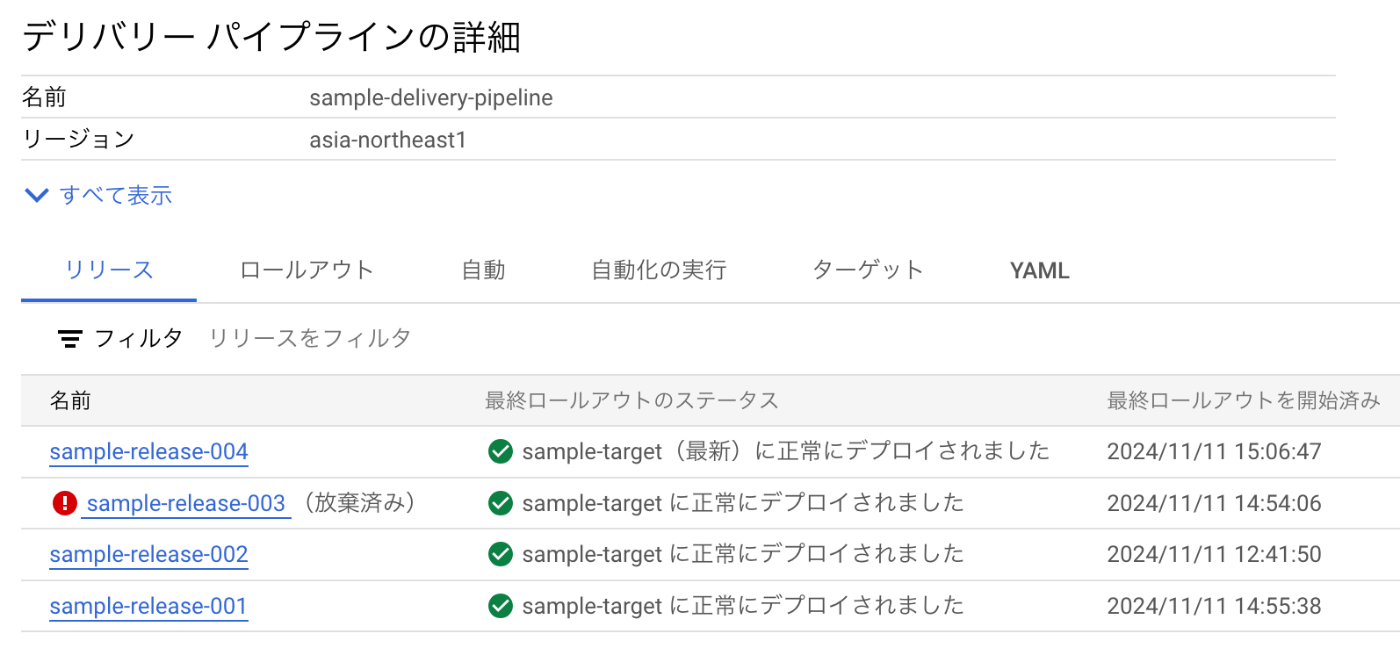Expand すべて表示 chevron
1400x648 pixels.
(37, 196)
